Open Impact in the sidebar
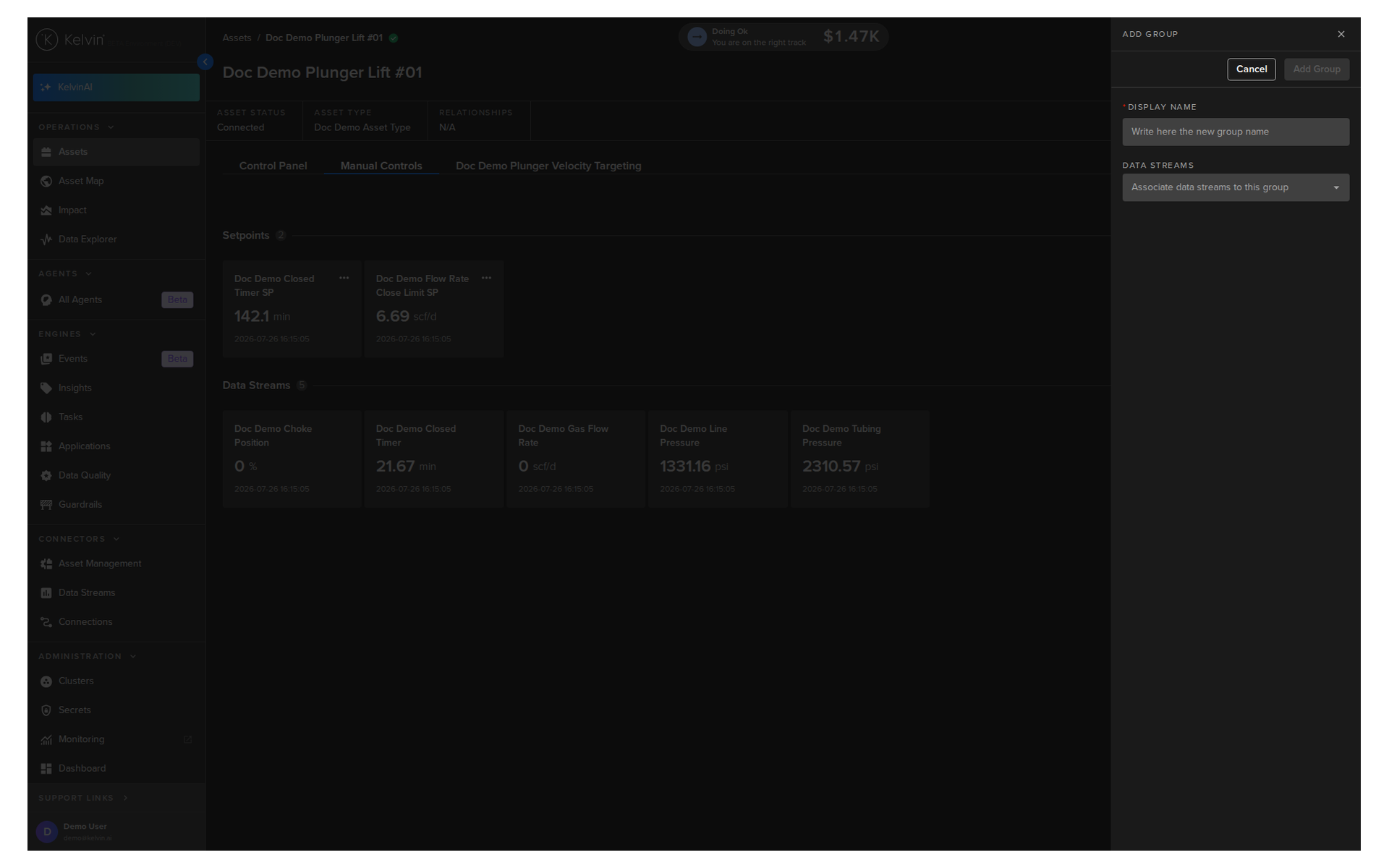This screenshot has height=868, width=1389. pos(116,210)
